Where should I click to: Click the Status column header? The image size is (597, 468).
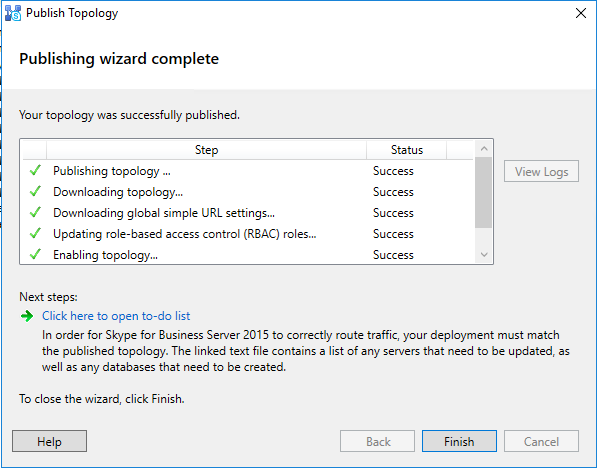pos(407,150)
